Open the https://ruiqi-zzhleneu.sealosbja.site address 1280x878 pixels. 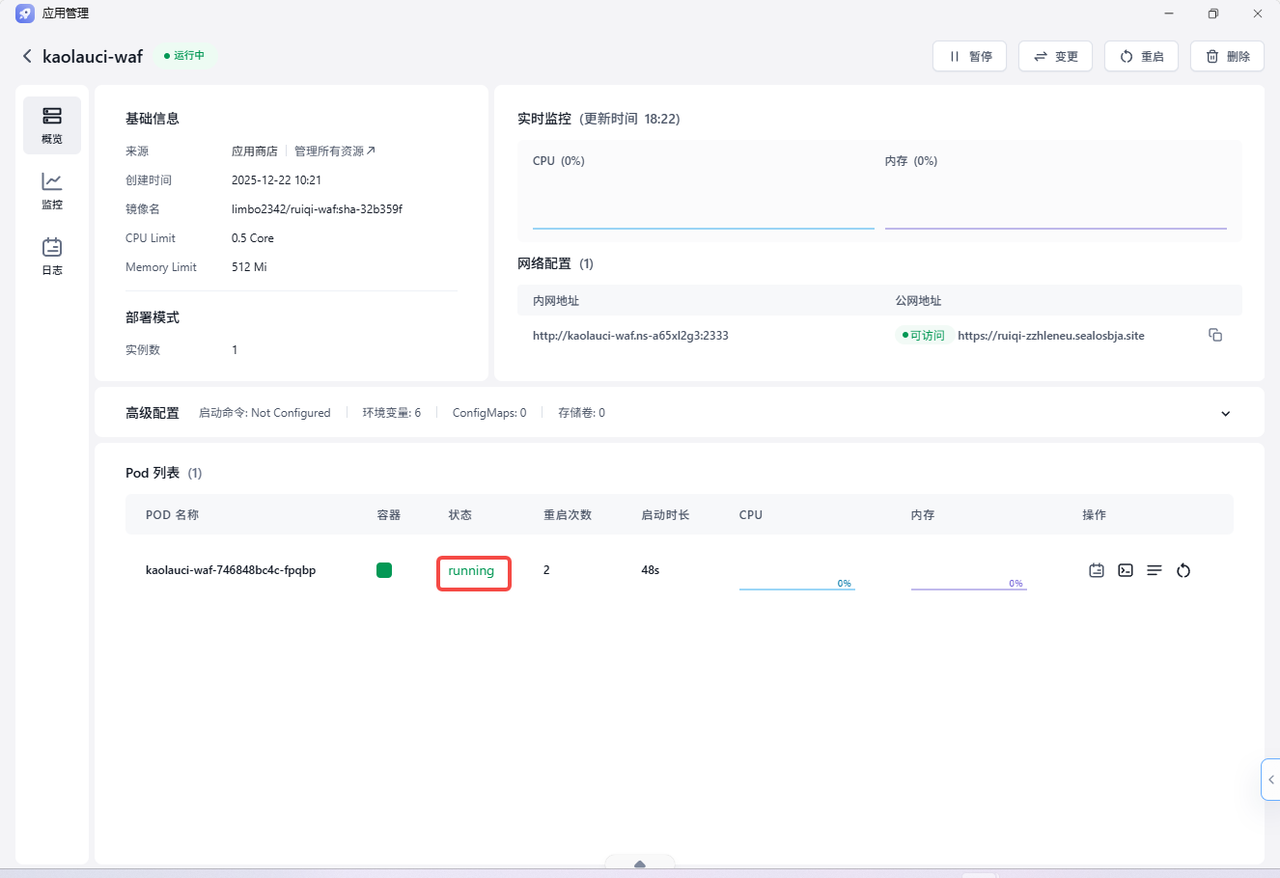(1051, 336)
